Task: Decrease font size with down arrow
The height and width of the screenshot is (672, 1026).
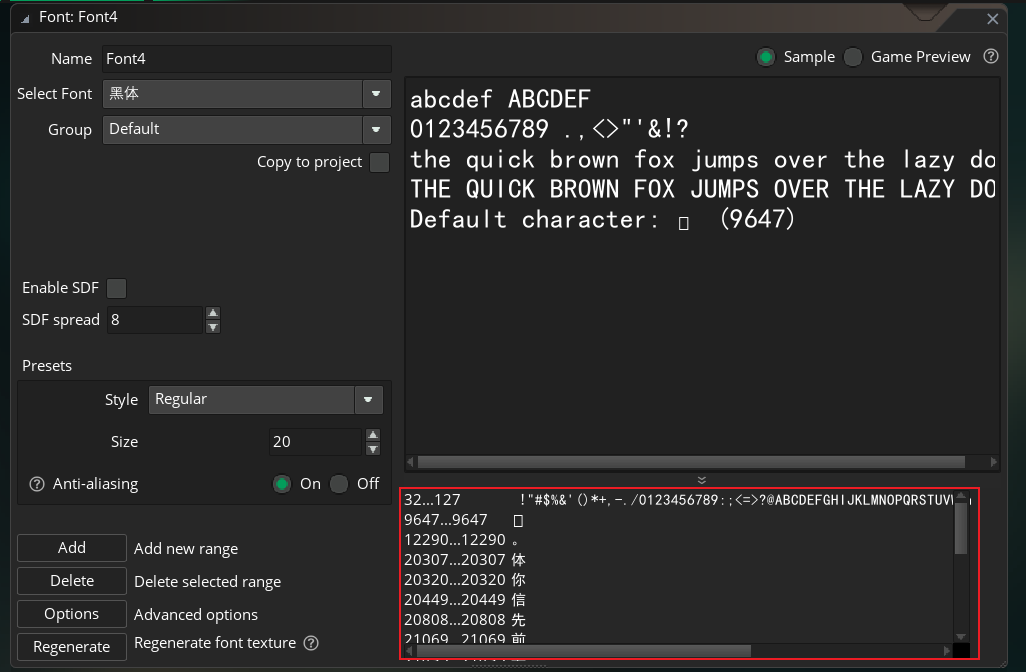Action: [x=373, y=449]
